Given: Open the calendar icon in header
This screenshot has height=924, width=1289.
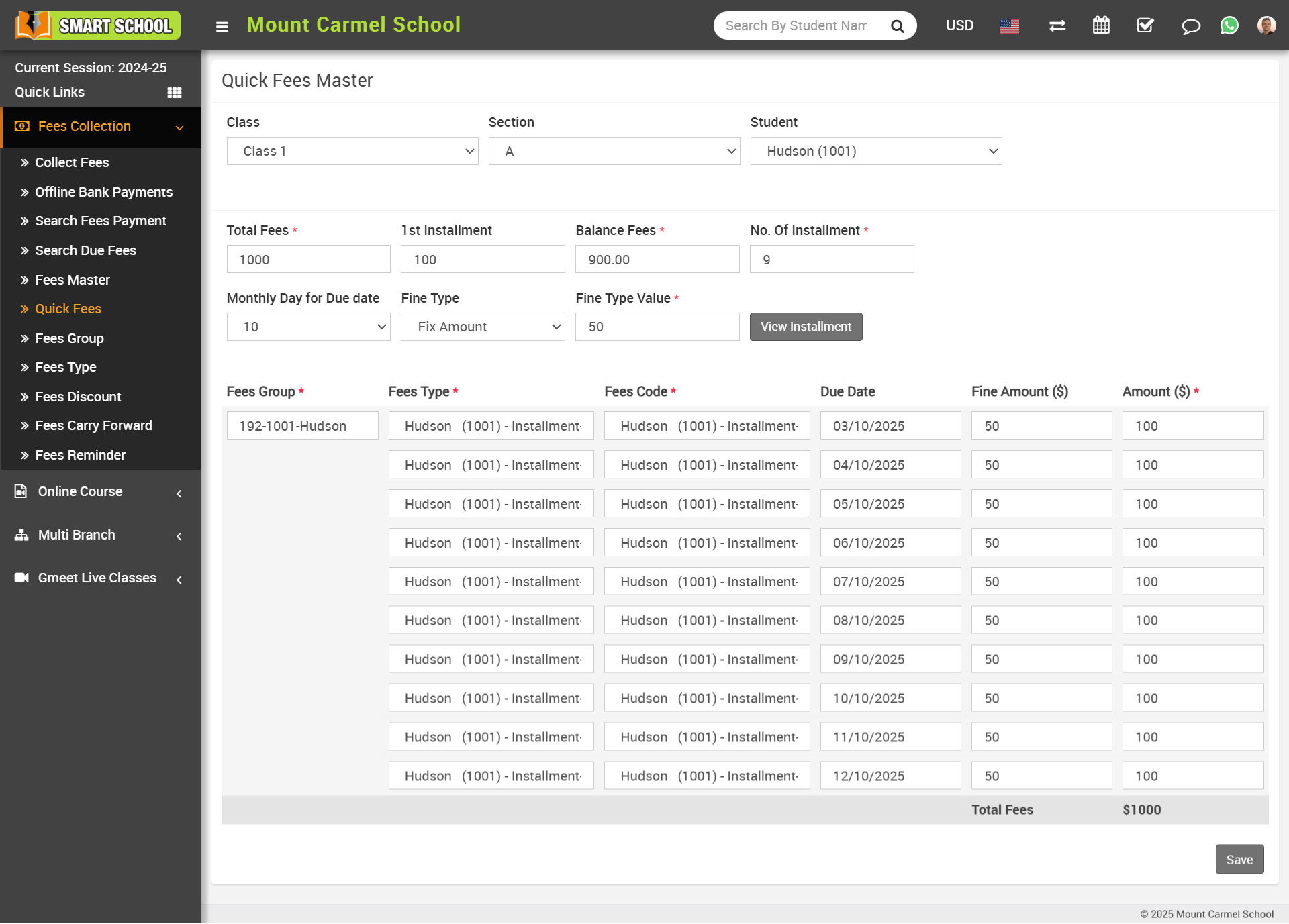Looking at the screenshot, I should tap(1101, 26).
